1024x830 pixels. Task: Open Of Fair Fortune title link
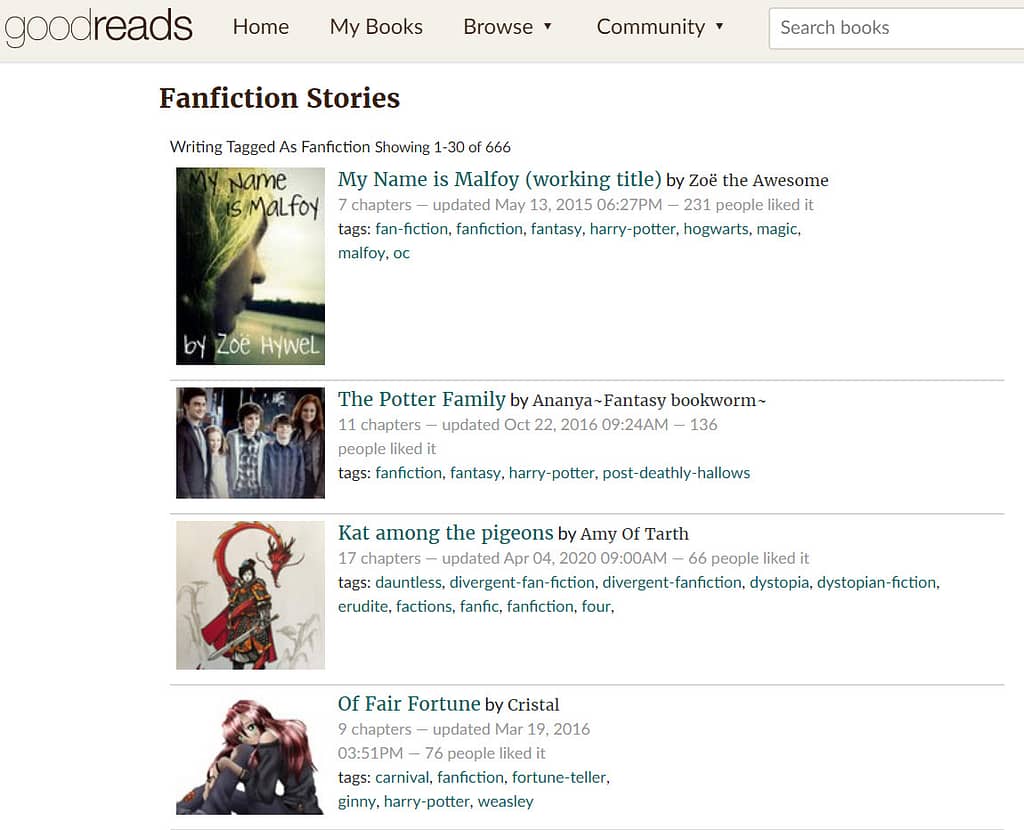(x=409, y=704)
